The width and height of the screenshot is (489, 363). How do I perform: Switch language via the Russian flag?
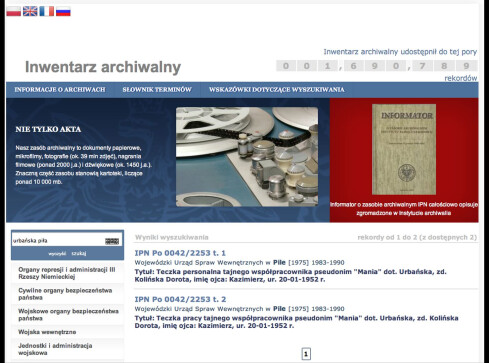click(x=63, y=11)
